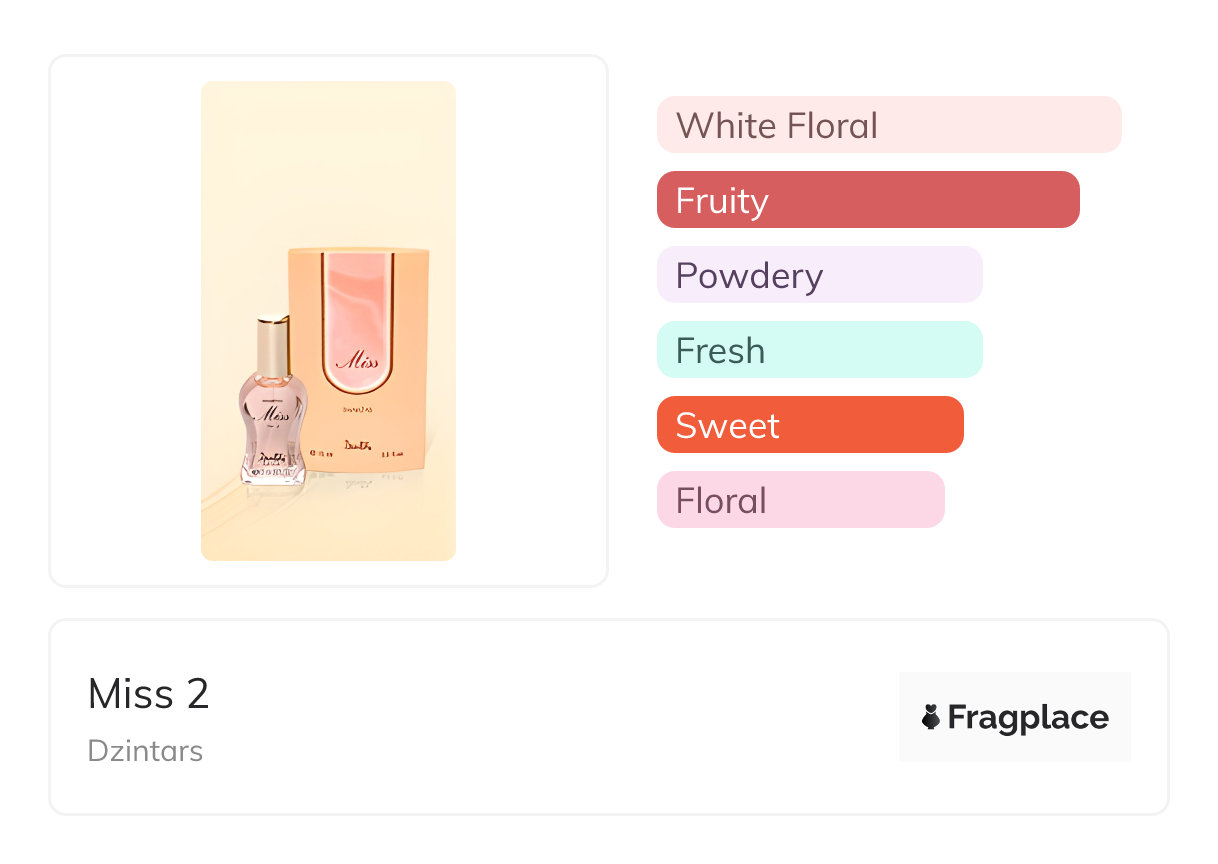Click the Fragplace wordmark text
This screenshot has width=1218, height=864.
click(x=1028, y=717)
